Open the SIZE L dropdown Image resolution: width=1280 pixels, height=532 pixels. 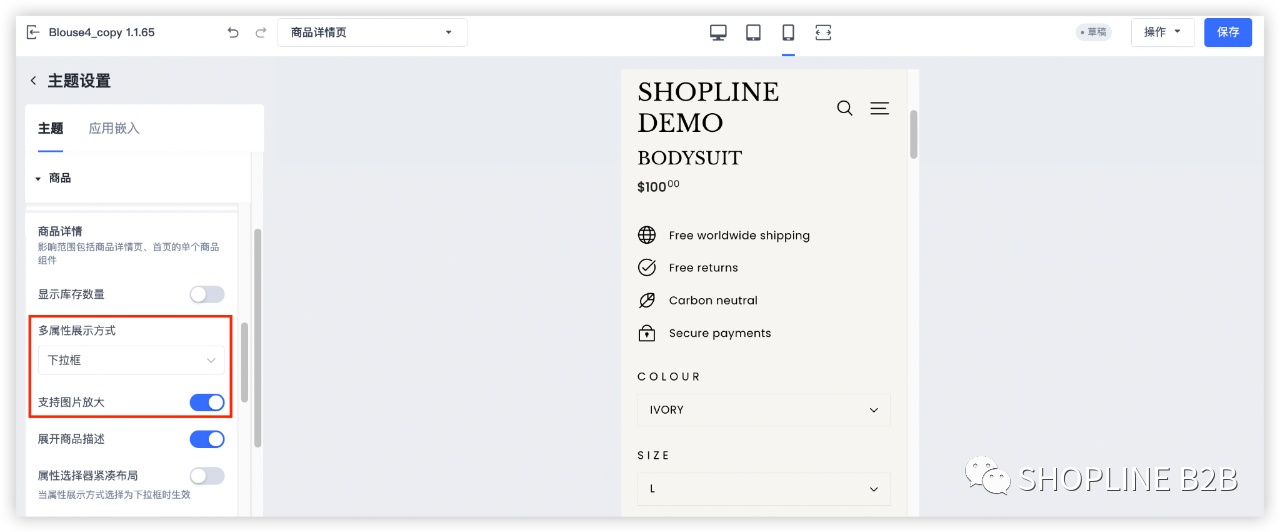pyautogui.click(x=763, y=489)
